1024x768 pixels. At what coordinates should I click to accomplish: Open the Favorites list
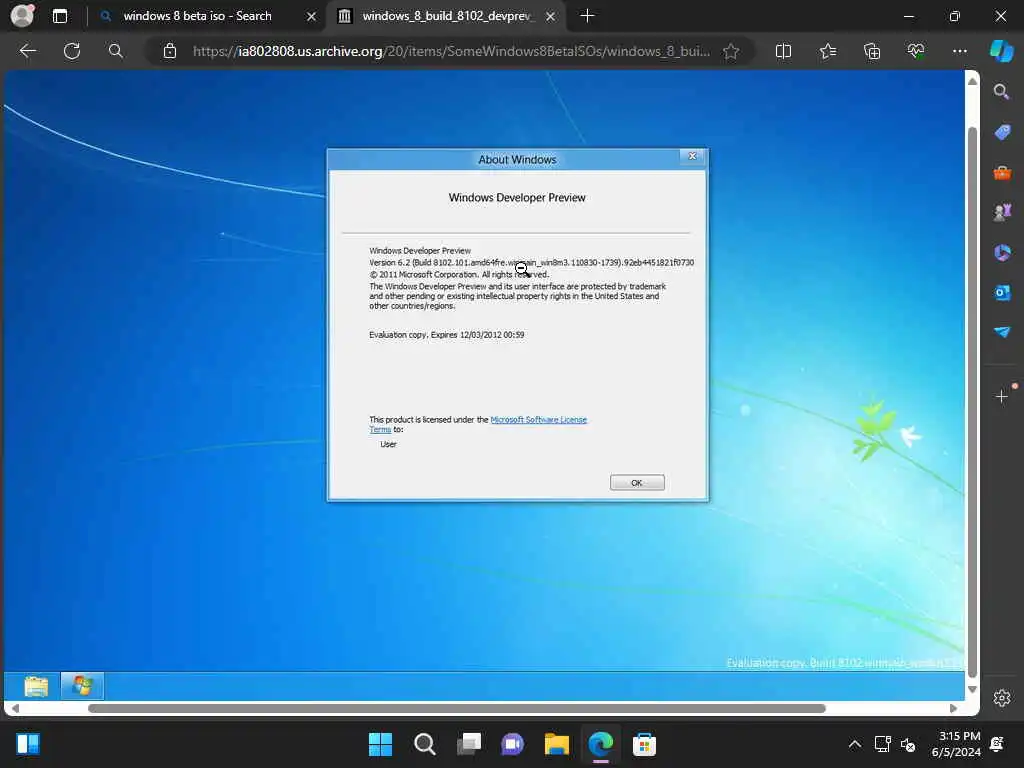(827, 51)
